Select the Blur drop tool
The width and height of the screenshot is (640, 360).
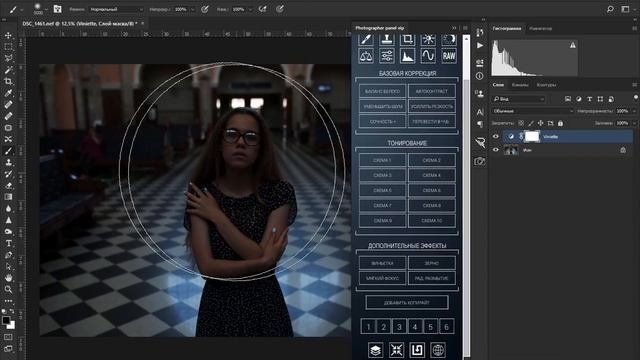(8, 209)
